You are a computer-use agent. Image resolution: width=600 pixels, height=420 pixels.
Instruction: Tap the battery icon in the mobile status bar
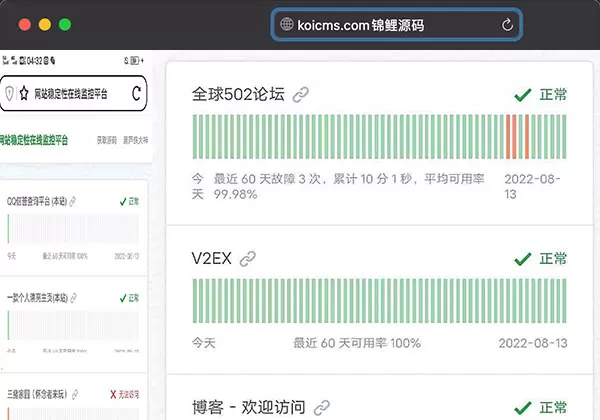coord(134,60)
